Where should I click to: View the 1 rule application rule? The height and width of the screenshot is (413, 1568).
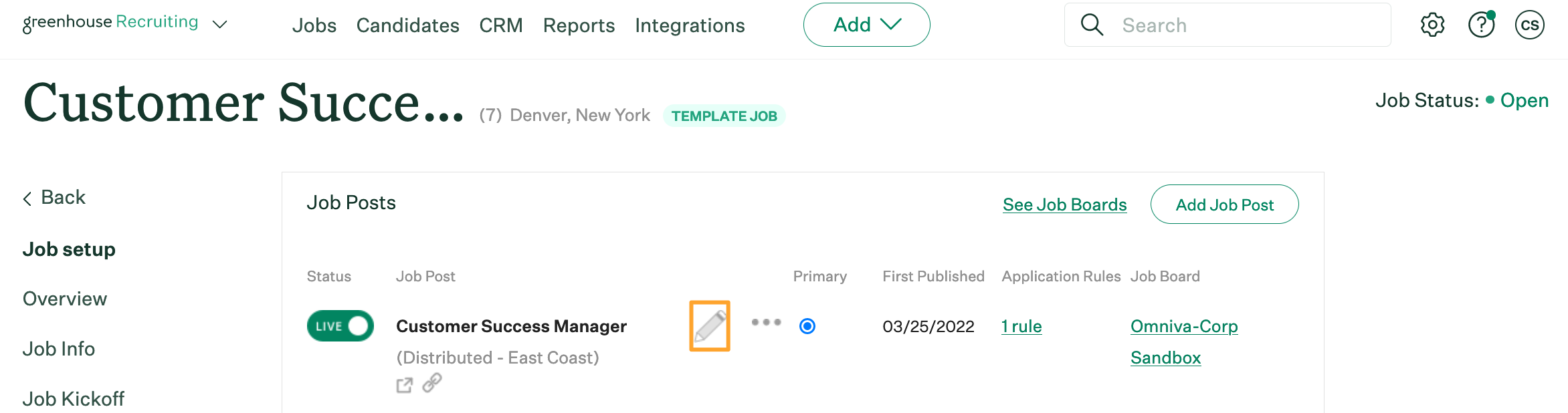(x=1021, y=326)
